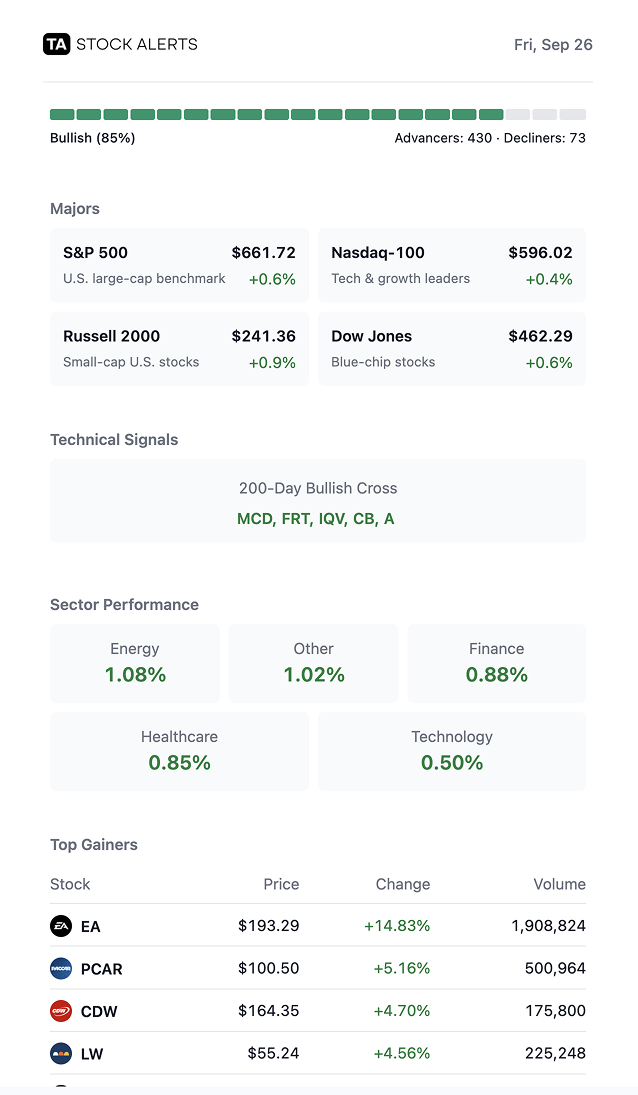Click the LW company logo icon
Viewport: 638px width, 1095px height.
tap(61, 1053)
